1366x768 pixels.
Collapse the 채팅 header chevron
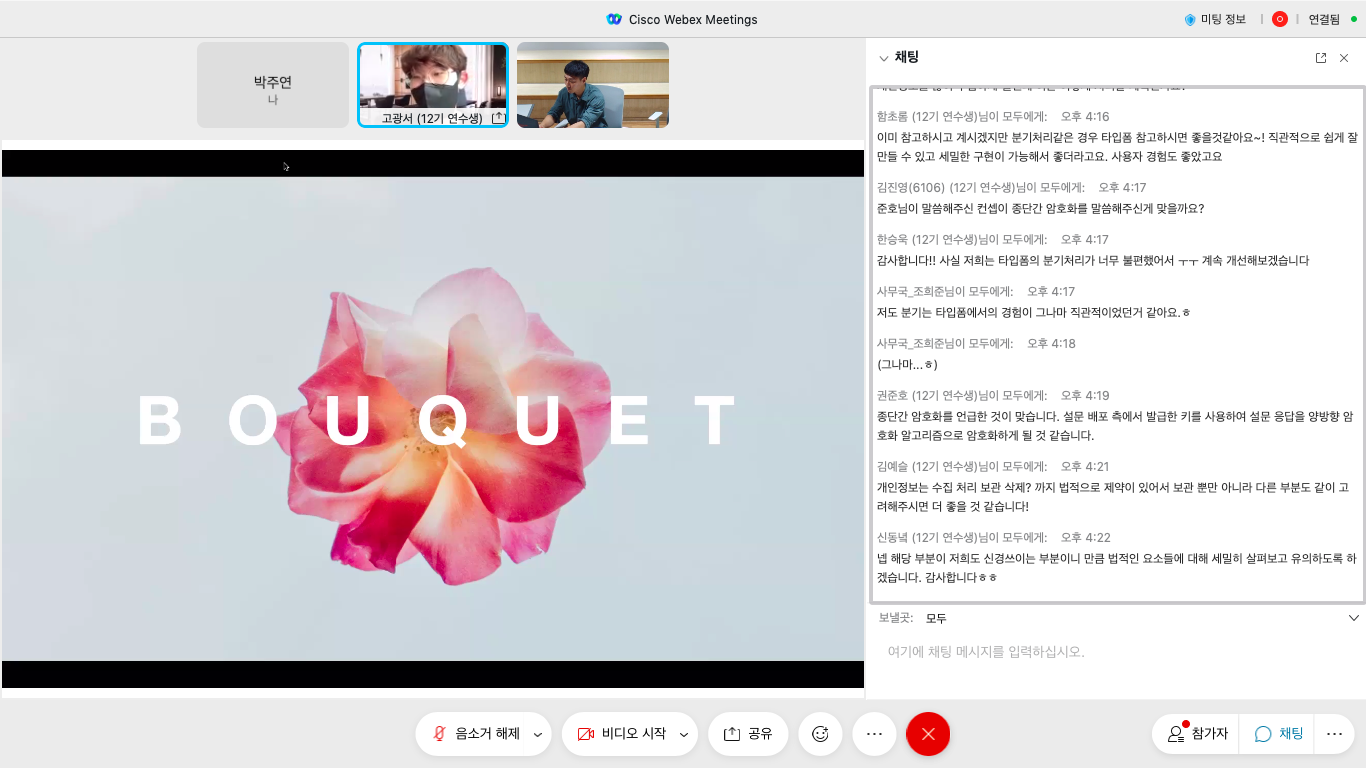tap(883, 58)
